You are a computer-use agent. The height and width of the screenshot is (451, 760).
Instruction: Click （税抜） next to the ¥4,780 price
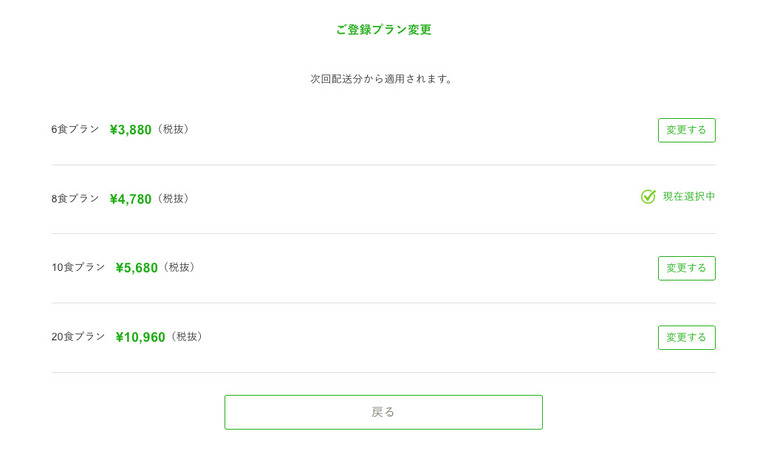coord(173,199)
